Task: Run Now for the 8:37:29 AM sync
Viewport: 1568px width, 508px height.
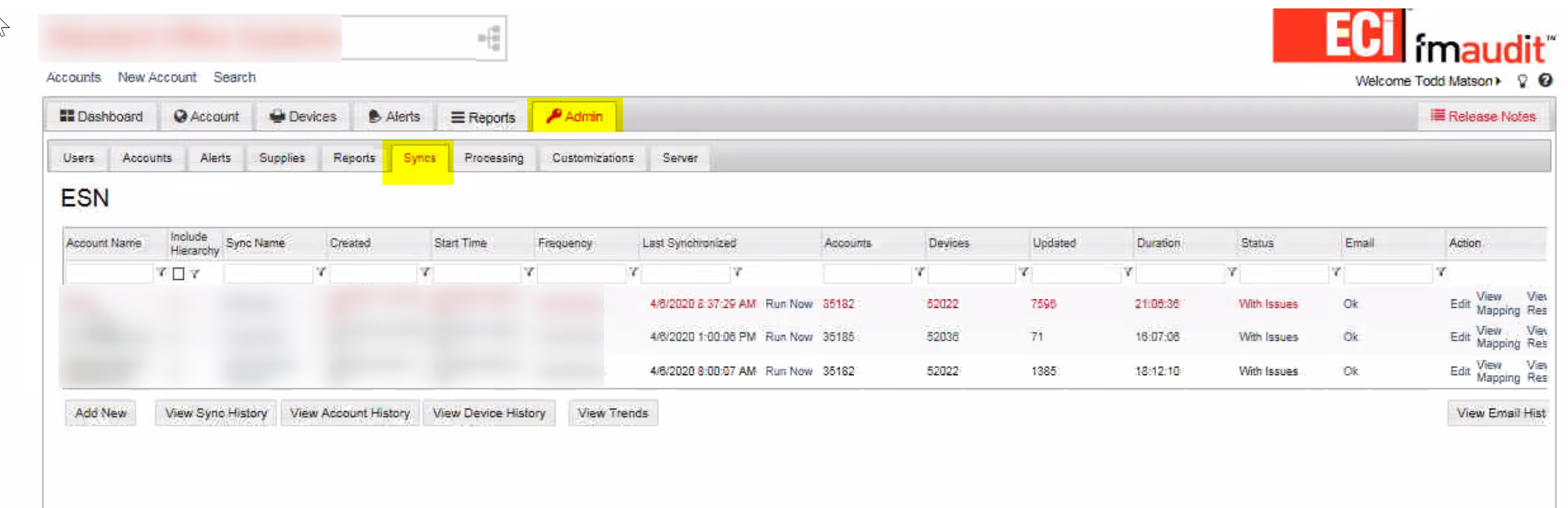Action: tap(789, 304)
